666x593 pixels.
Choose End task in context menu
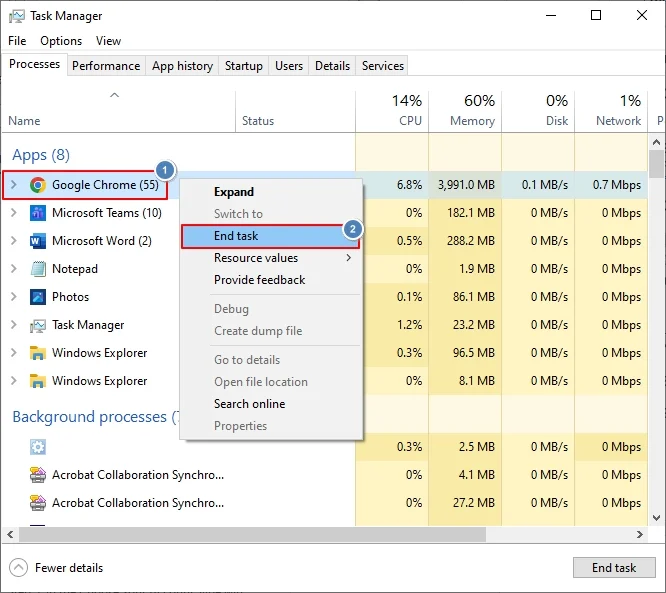(x=236, y=236)
